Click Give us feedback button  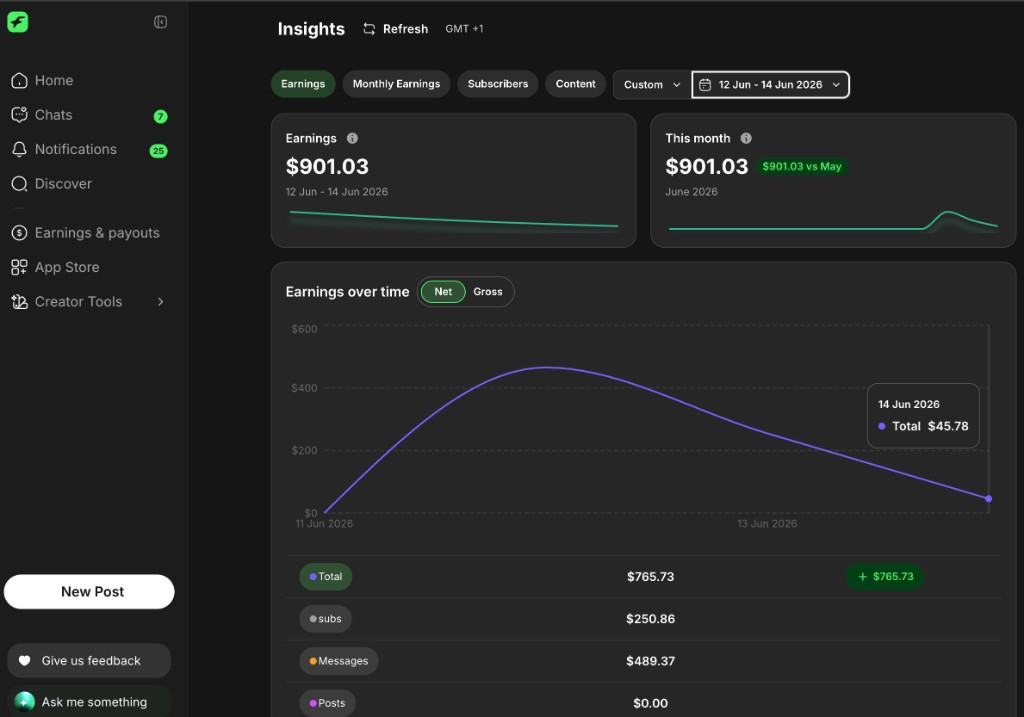tap(89, 660)
